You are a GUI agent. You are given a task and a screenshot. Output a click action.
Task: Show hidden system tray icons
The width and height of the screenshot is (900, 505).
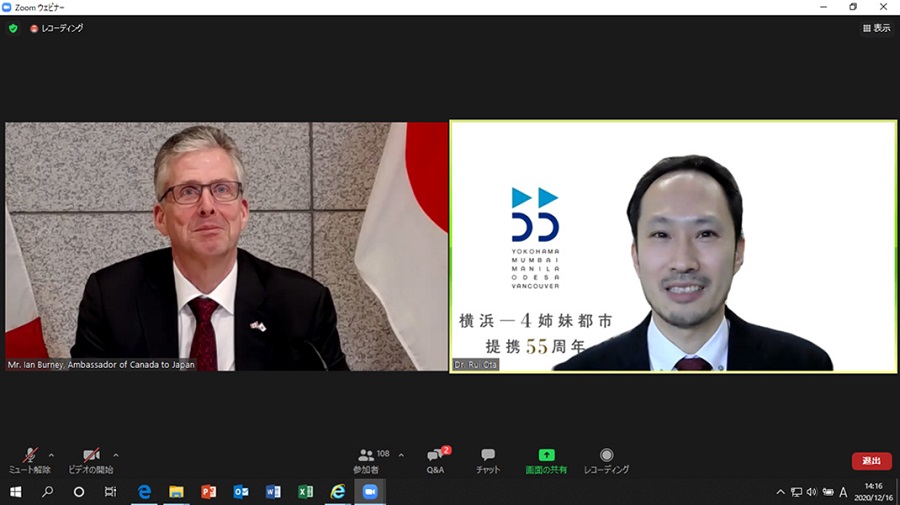(780, 492)
